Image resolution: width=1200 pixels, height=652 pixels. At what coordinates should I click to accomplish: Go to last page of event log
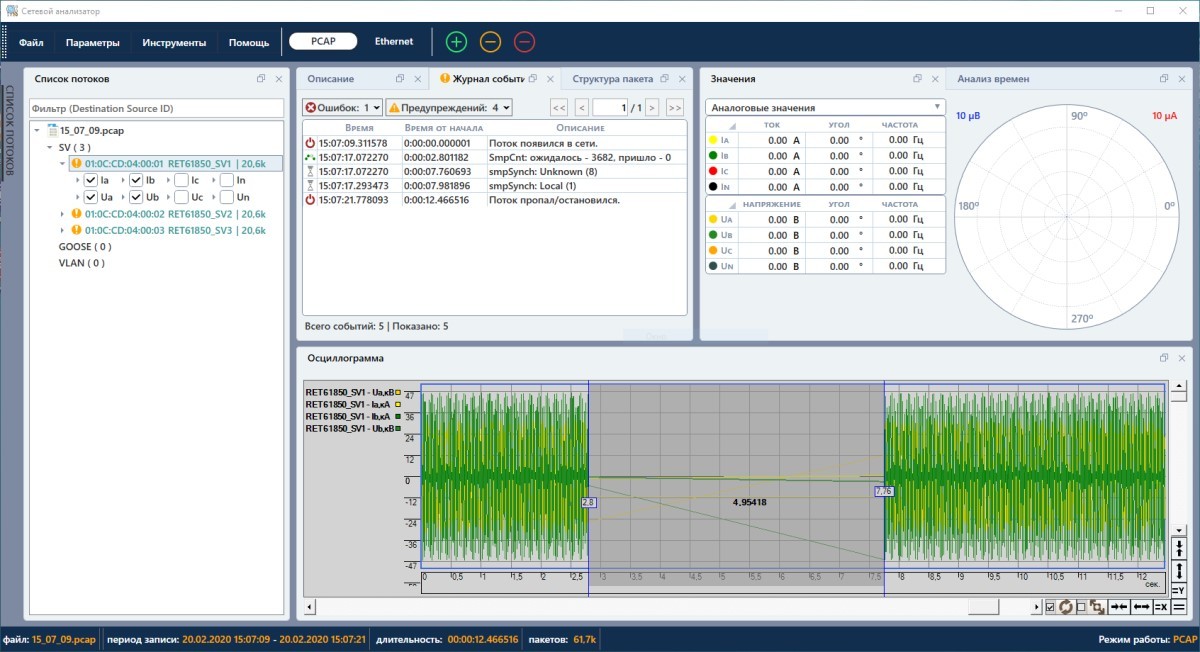click(674, 107)
